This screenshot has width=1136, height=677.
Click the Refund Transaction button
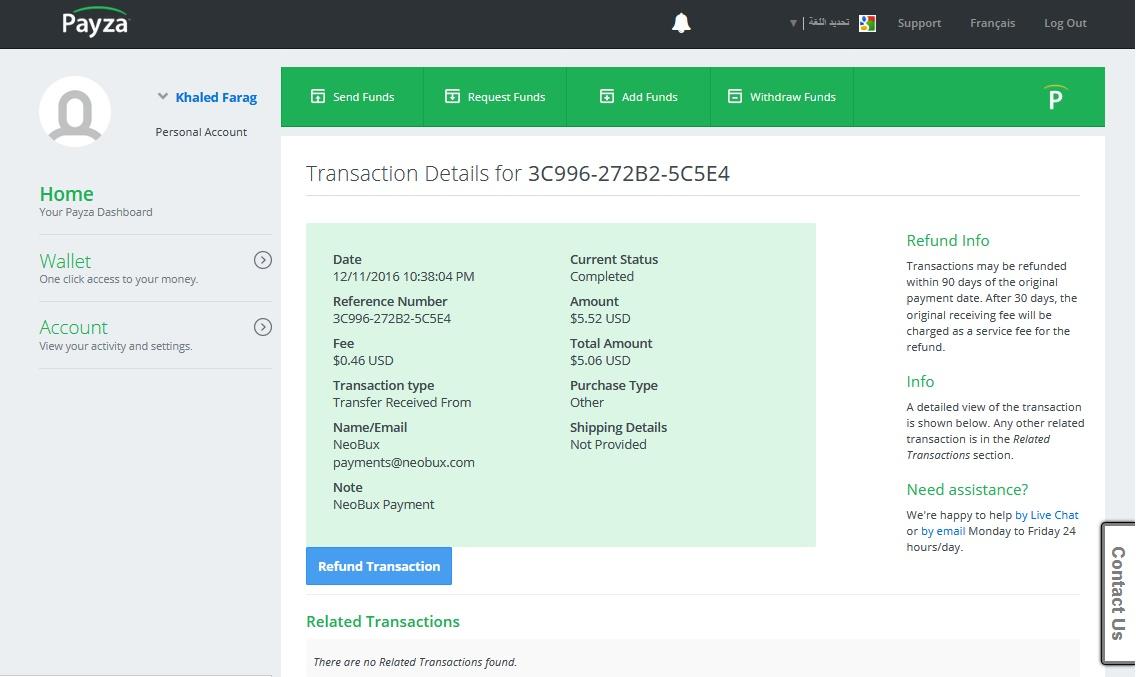coord(379,566)
